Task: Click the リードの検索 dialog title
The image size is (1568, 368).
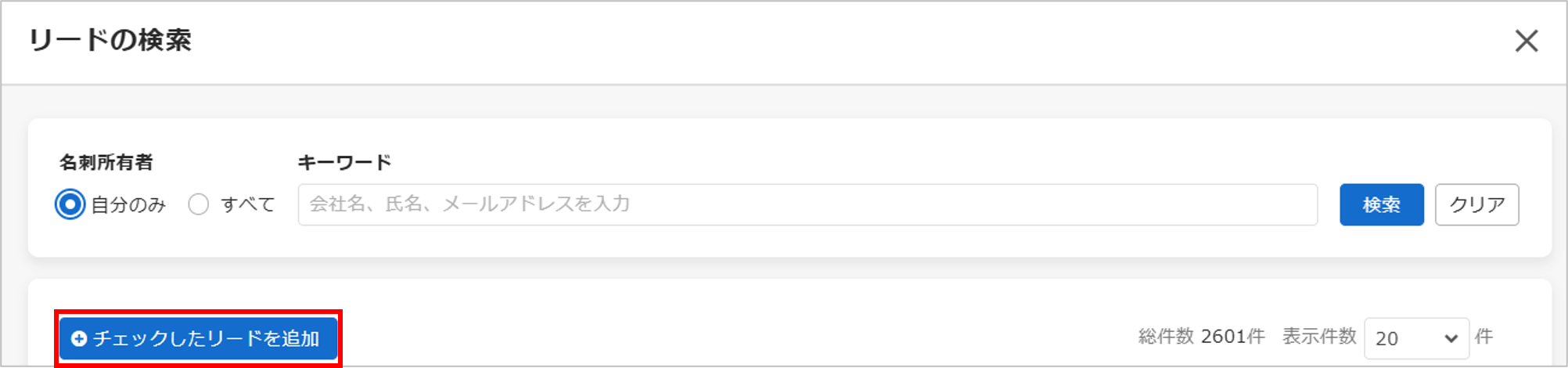Action: coord(110,40)
